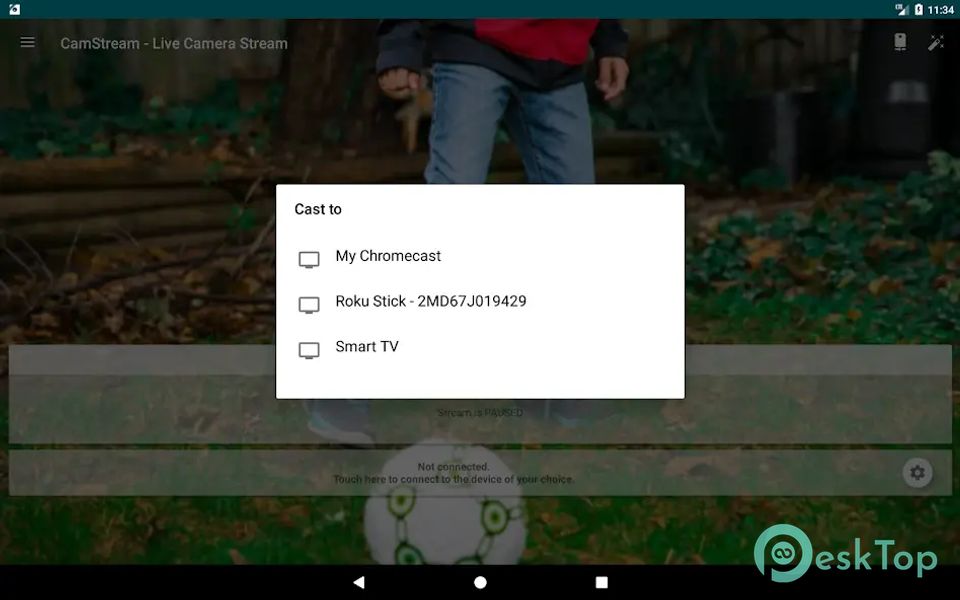Select My Chromecast from cast list

click(480, 257)
